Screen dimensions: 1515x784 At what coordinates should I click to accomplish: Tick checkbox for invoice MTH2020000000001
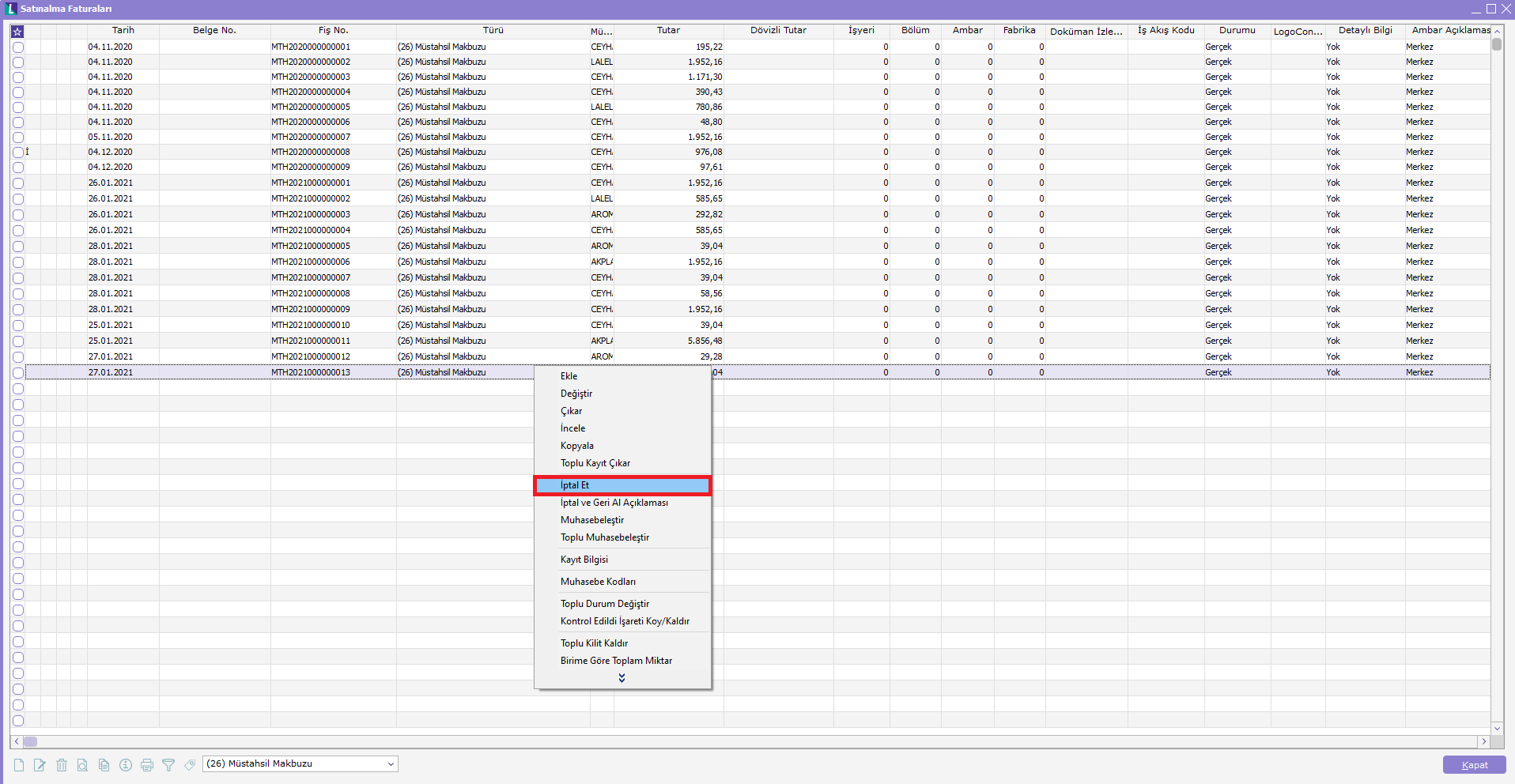pos(18,47)
